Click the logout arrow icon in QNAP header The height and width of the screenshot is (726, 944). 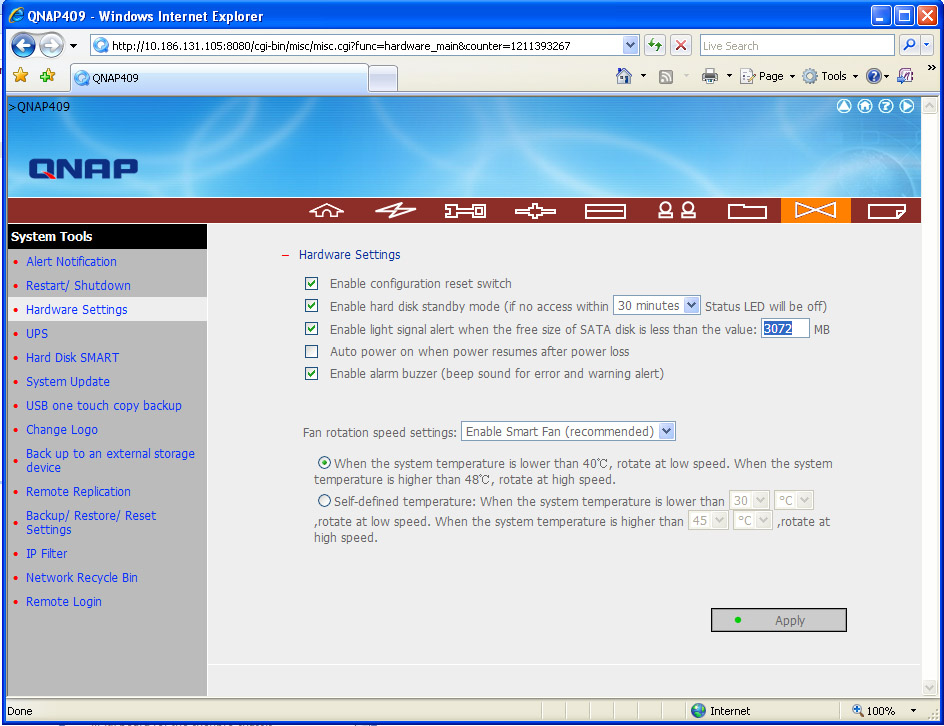[x=907, y=107]
